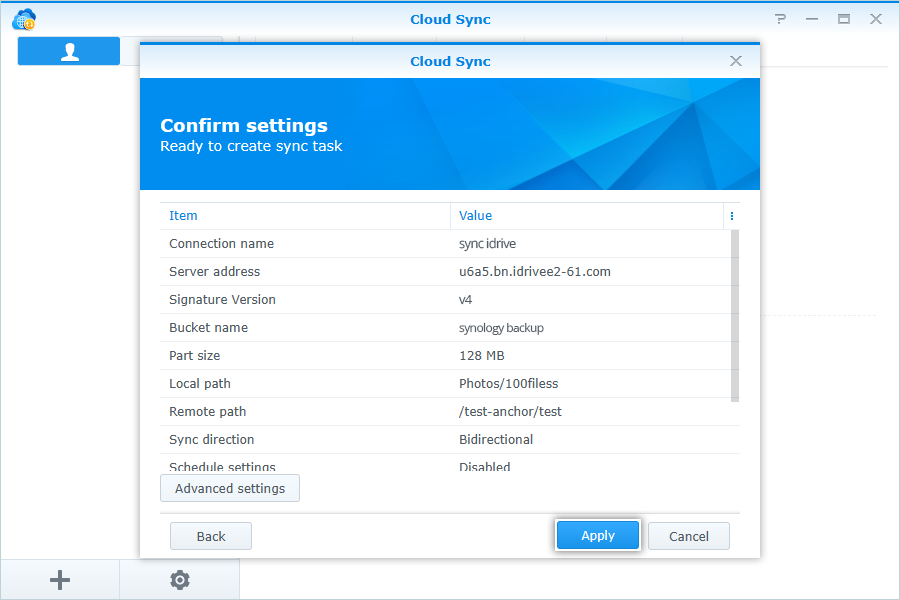Close the Cloud Sync main window
The width and height of the screenshot is (900, 600).
click(876, 19)
